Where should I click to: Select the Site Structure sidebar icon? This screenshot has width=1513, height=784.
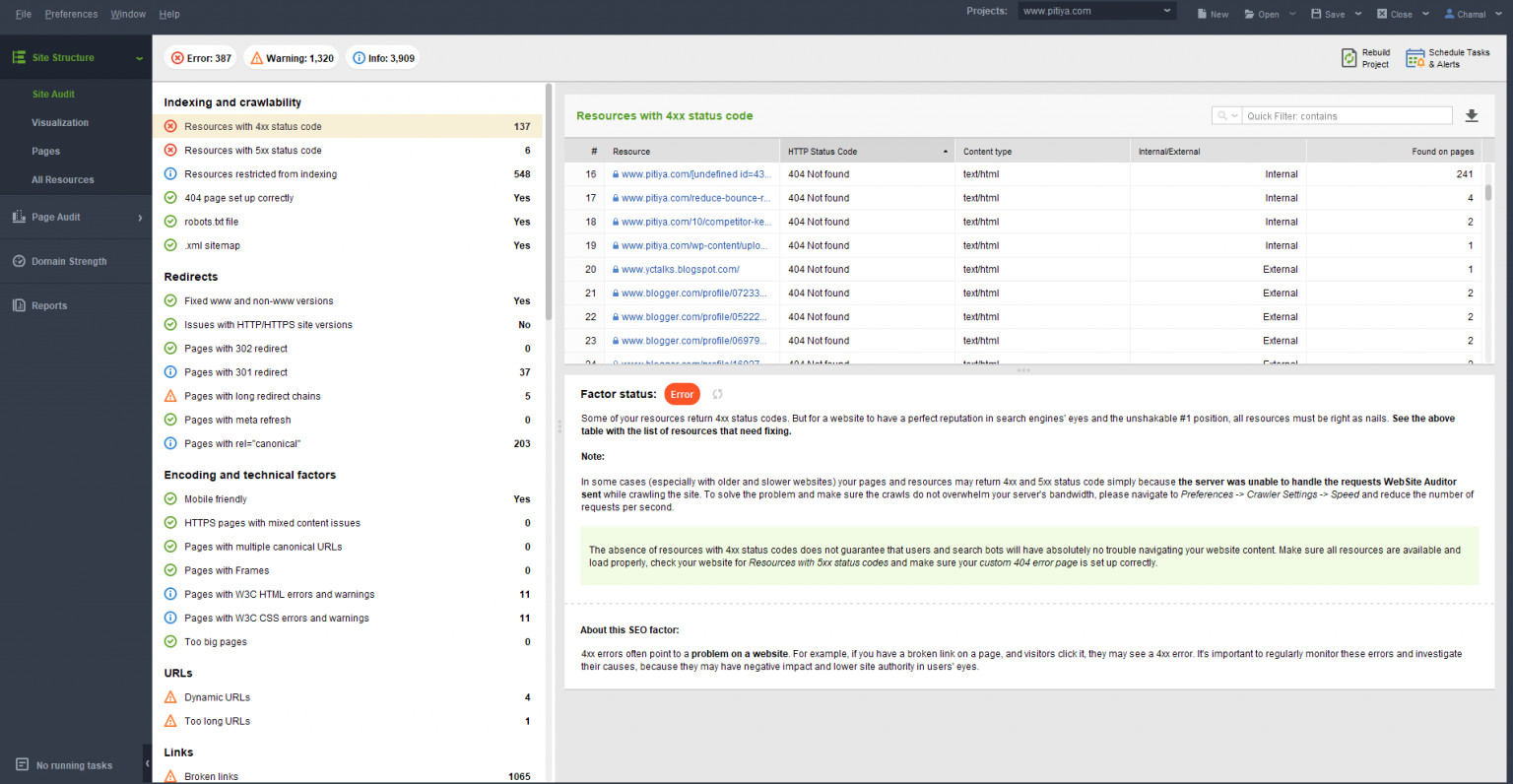[x=17, y=57]
